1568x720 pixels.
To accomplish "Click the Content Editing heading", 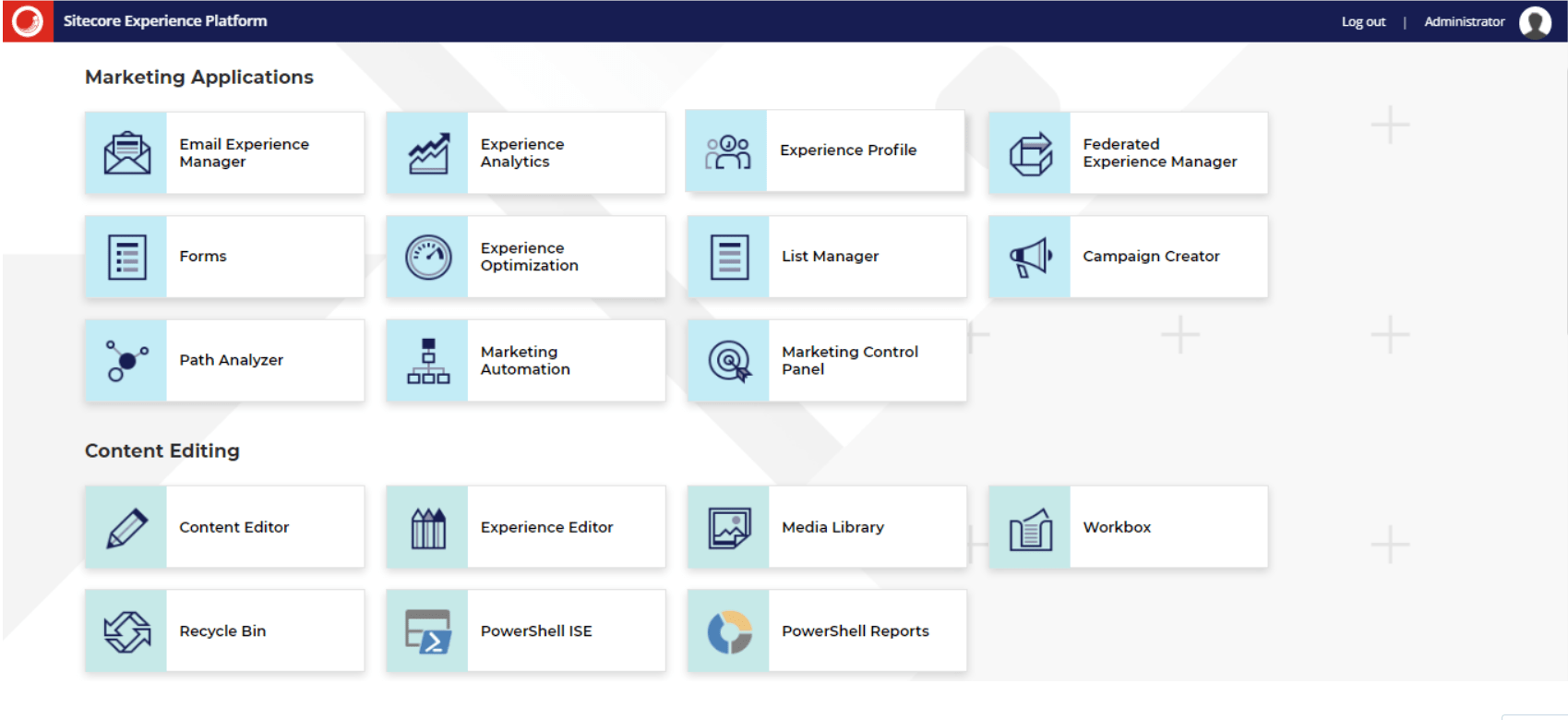I will (162, 451).
